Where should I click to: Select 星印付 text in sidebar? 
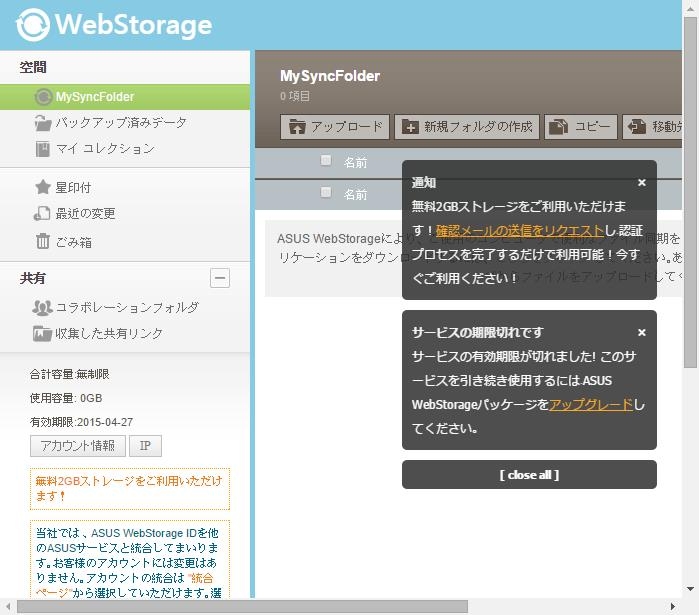point(73,188)
